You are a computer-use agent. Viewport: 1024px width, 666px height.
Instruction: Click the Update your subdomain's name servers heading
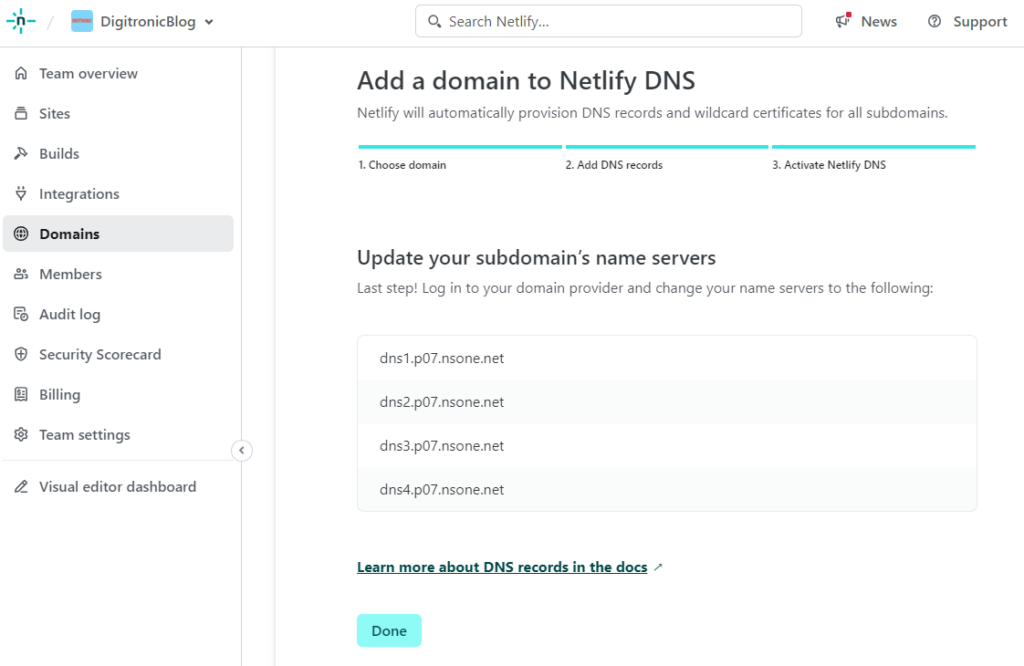[x=536, y=258]
